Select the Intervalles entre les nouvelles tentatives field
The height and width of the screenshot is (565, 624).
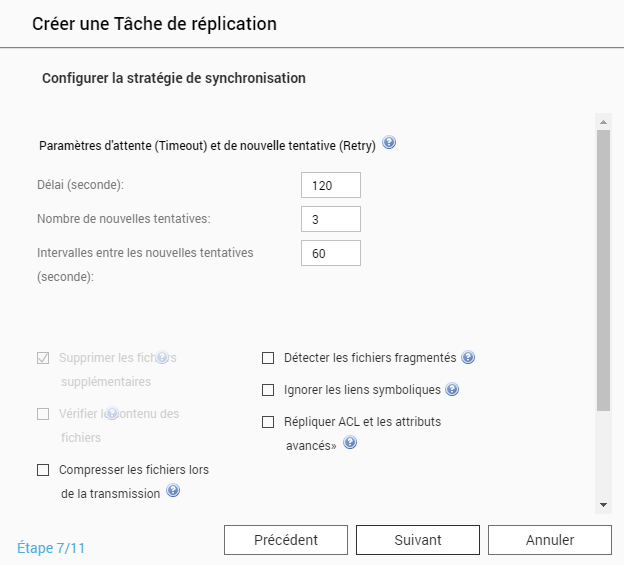point(330,253)
